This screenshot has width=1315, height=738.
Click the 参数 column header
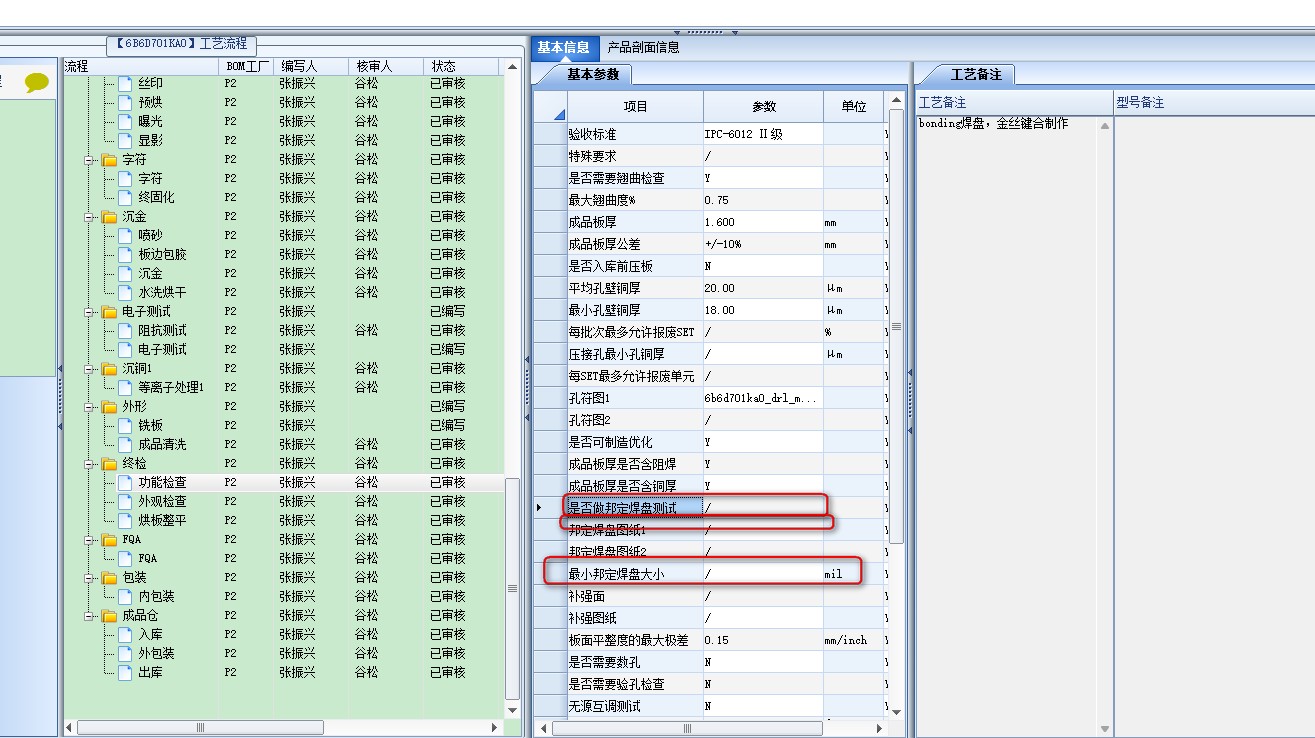[x=764, y=106]
